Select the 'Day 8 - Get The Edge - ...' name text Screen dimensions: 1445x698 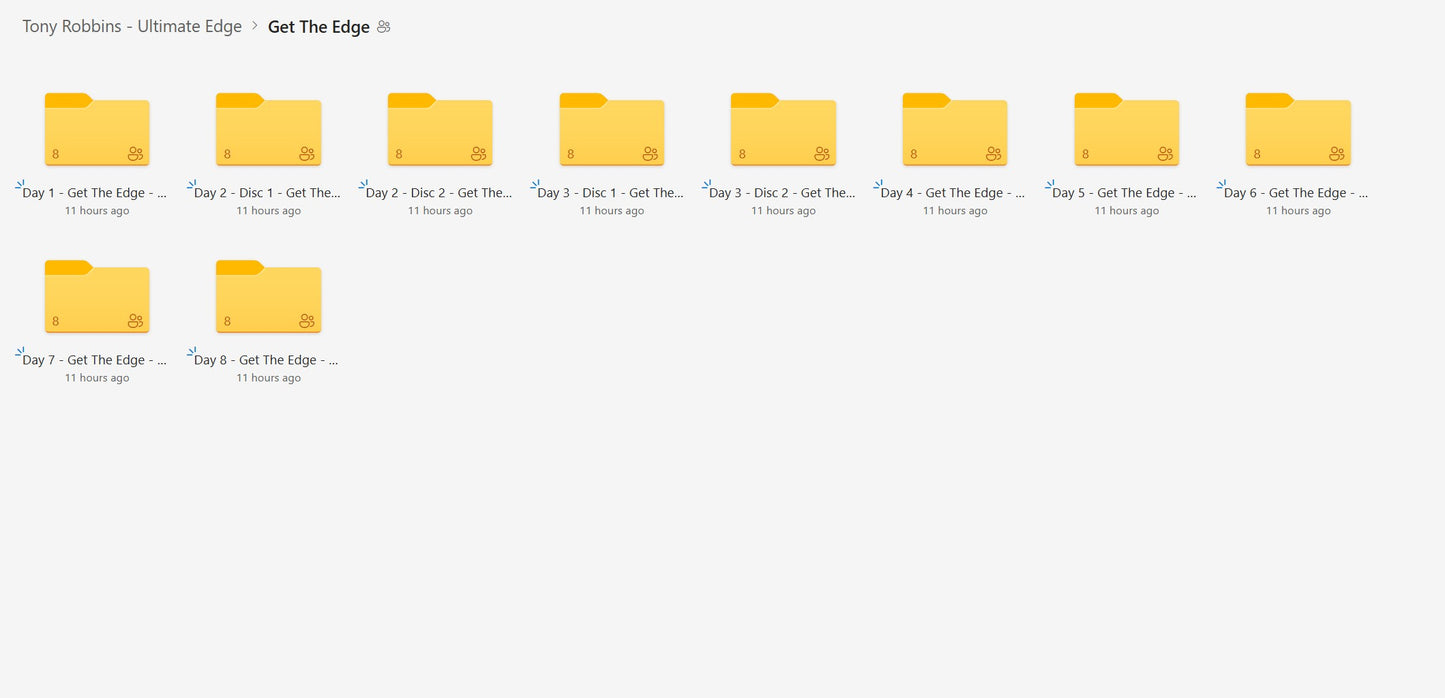click(266, 360)
